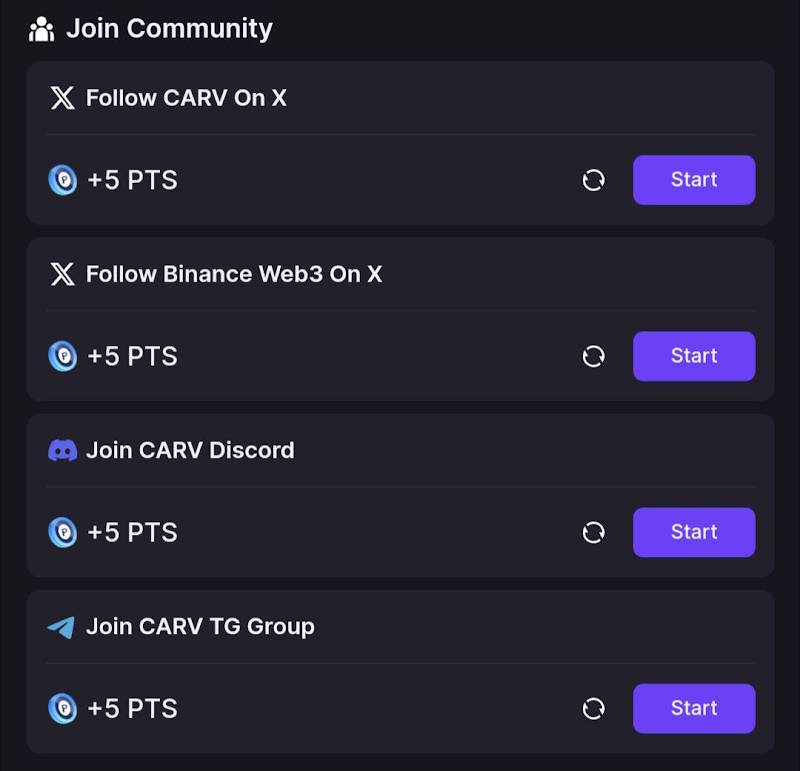Image resolution: width=800 pixels, height=771 pixels.
Task: Refresh the Join CARV Discord task status
Action: point(593,533)
